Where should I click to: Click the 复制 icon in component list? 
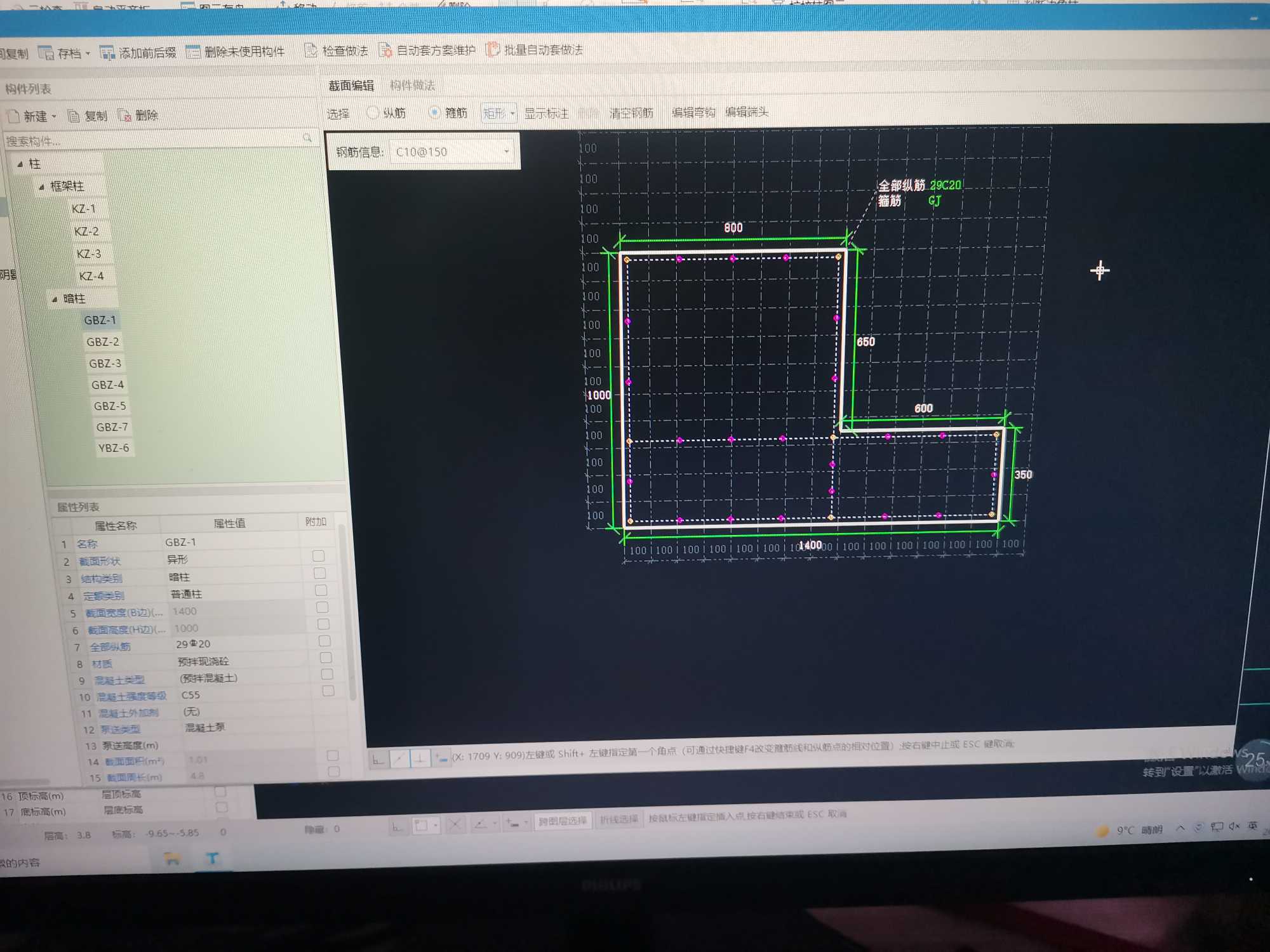tap(74, 116)
